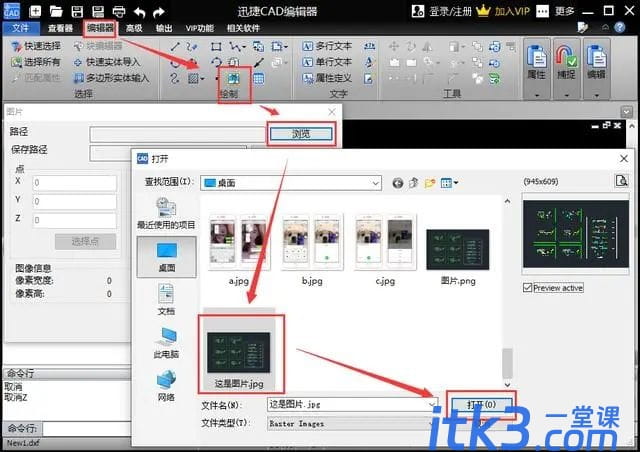This screenshot has width=640, height=452.
Task: Click the blue help question mark icon
Action: click(620, 27)
